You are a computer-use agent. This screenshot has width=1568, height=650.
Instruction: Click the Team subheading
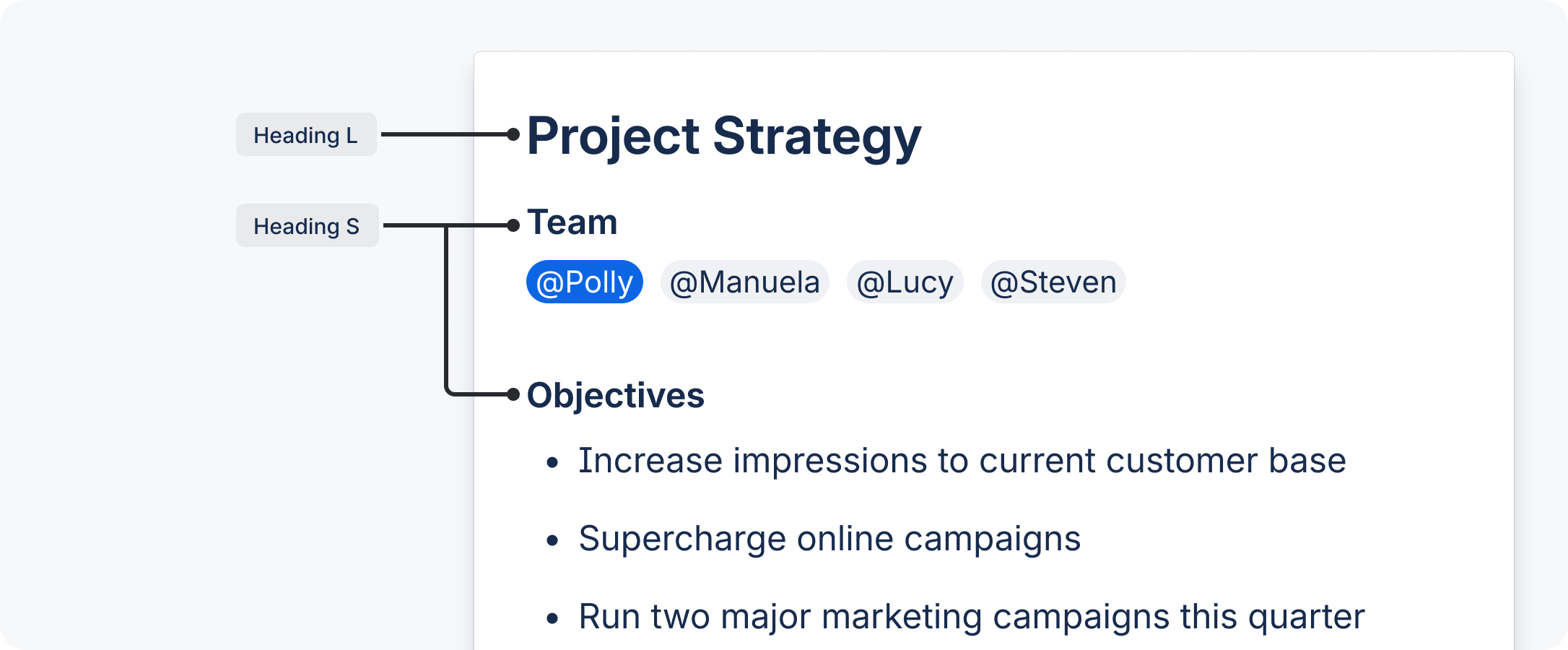pyautogui.click(x=572, y=222)
